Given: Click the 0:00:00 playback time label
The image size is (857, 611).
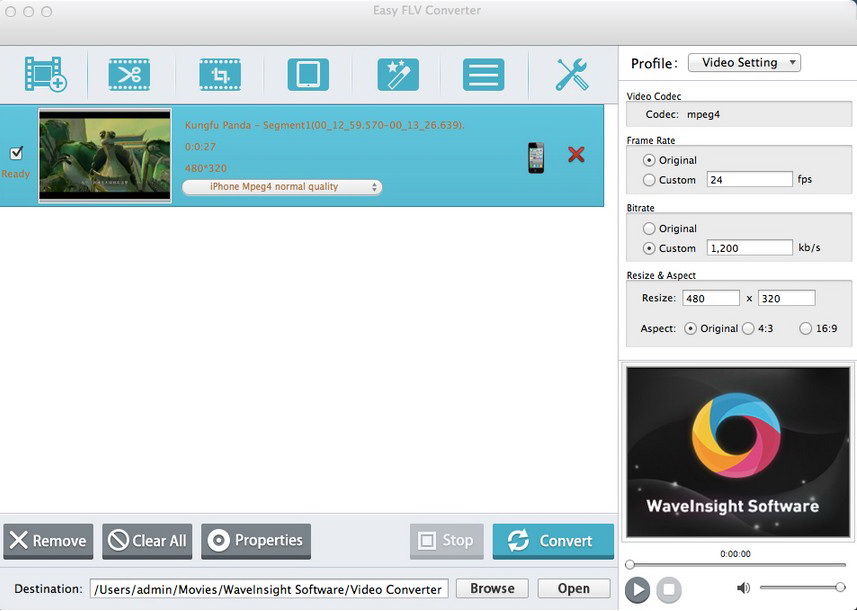Looking at the screenshot, I should click(735, 554).
